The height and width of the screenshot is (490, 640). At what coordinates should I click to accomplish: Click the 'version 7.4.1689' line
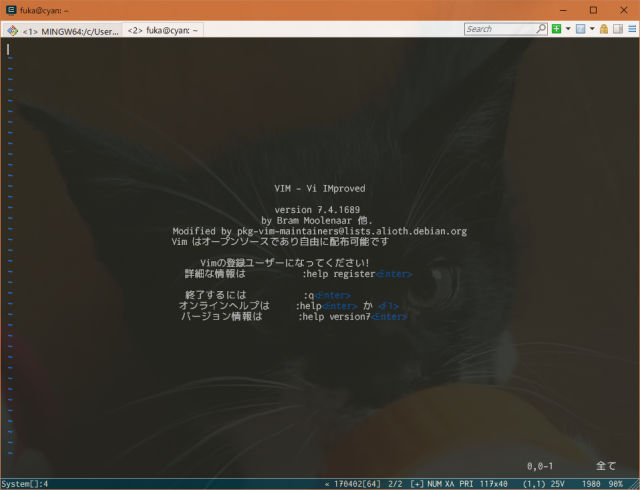(x=317, y=210)
